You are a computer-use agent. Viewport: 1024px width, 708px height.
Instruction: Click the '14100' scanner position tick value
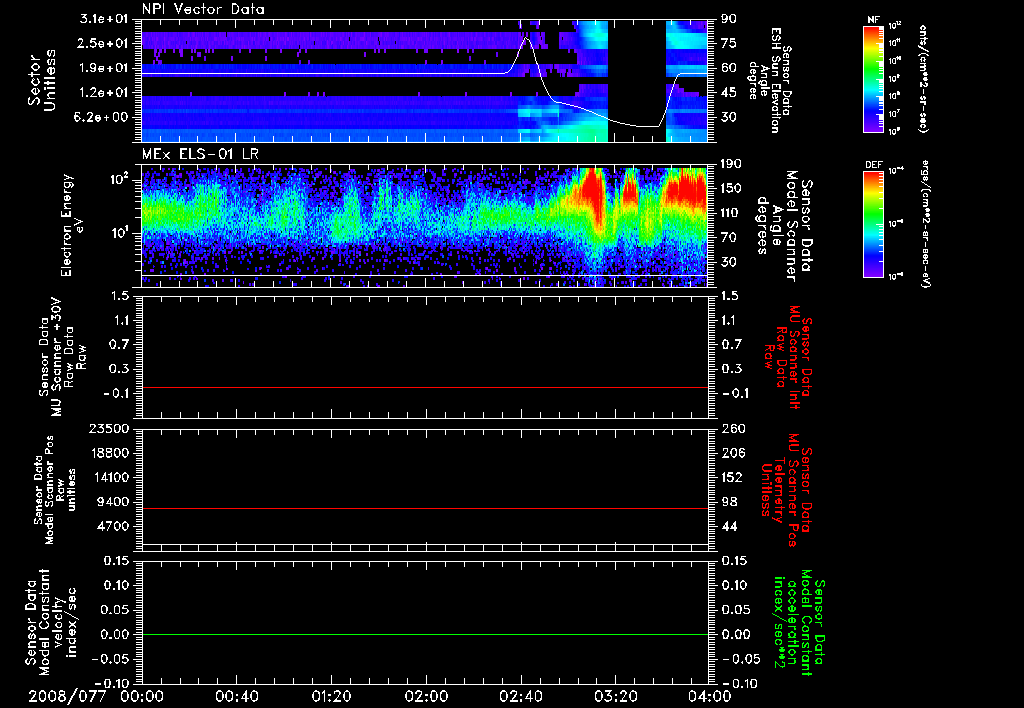pos(109,477)
